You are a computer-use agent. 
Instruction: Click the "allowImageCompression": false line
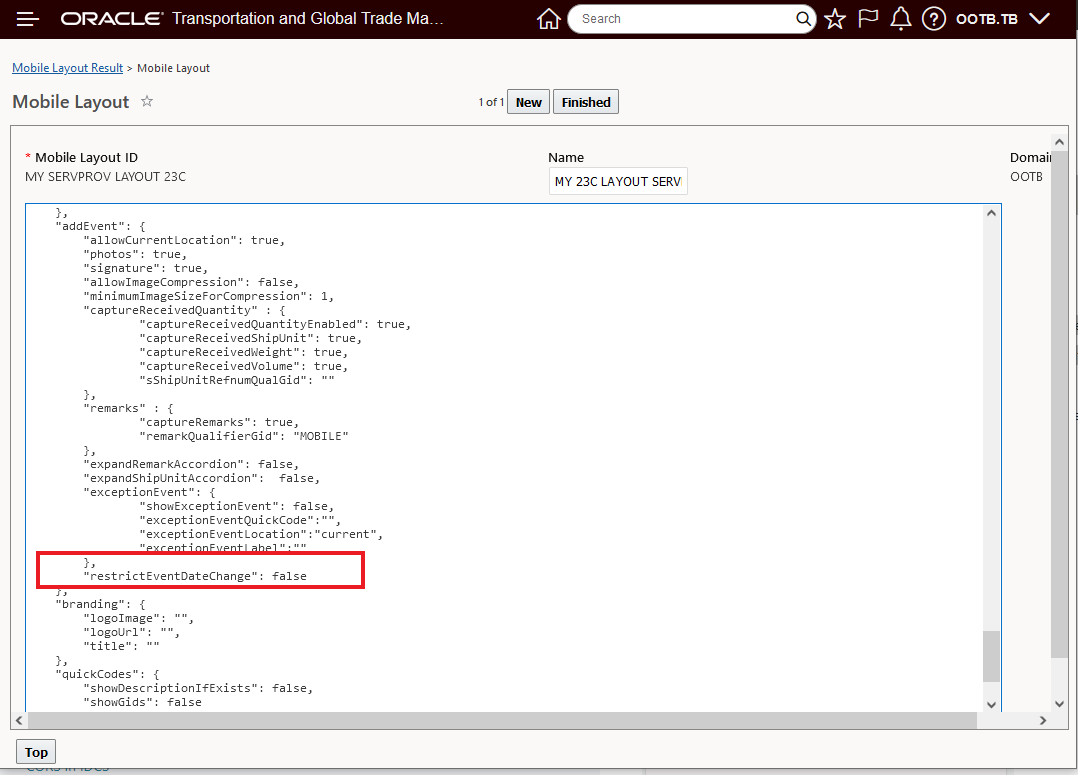[x=191, y=283]
